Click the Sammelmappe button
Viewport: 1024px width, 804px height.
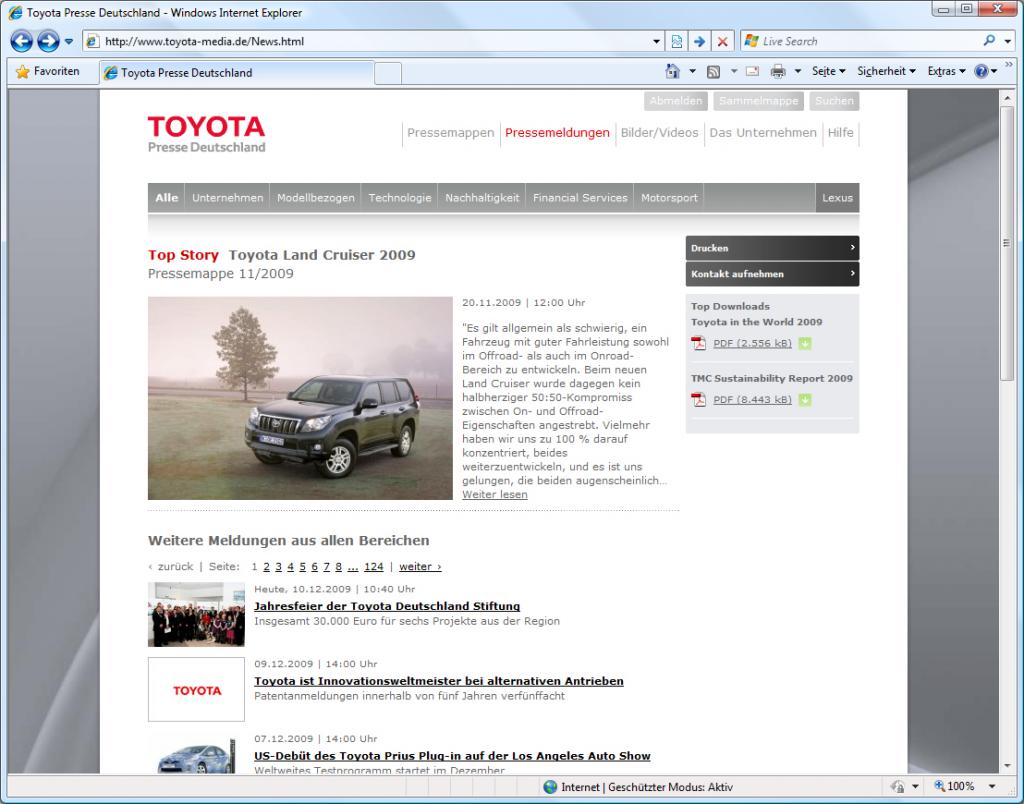tap(758, 101)
